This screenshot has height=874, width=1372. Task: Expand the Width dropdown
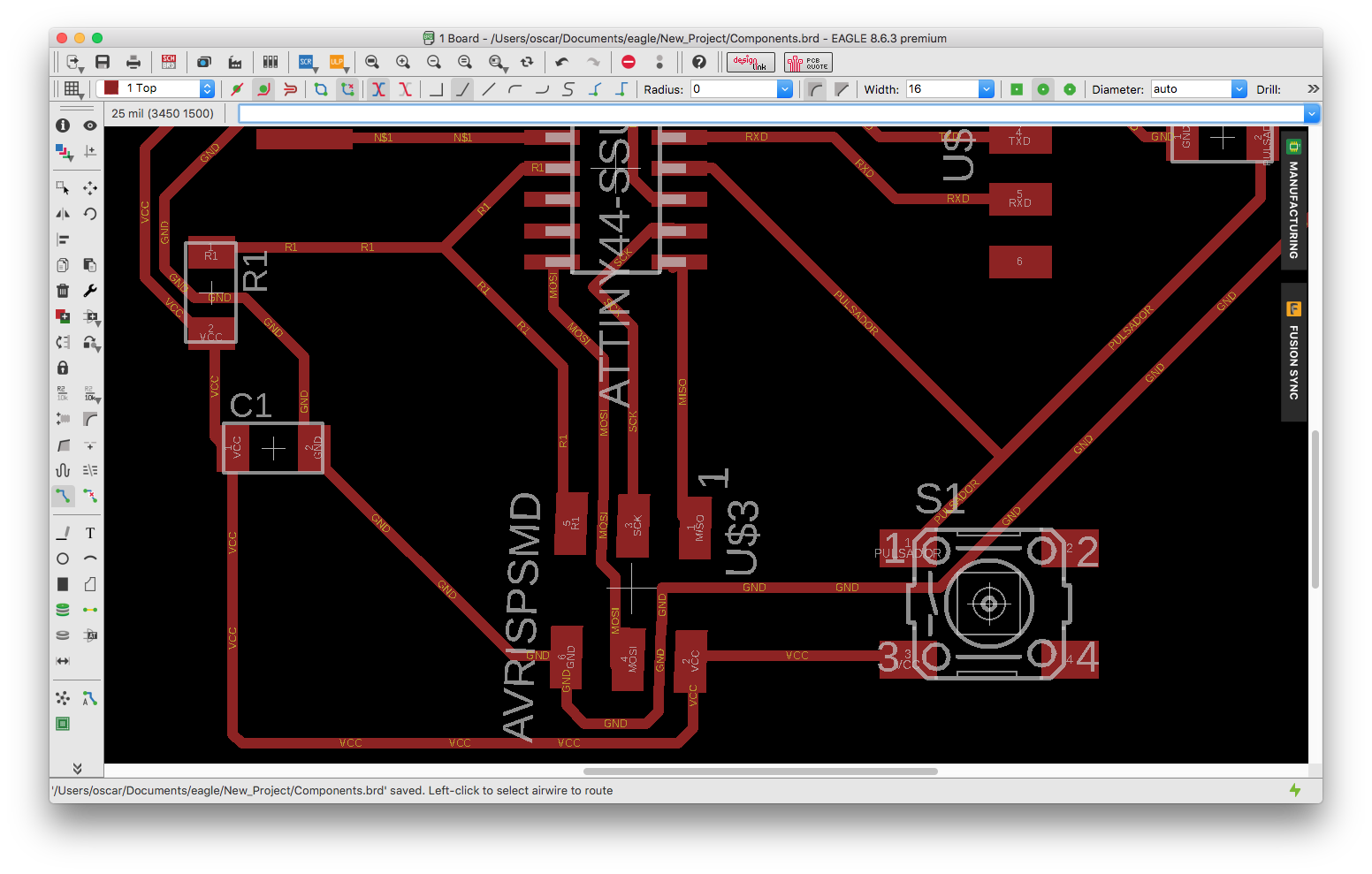pos(987,89)
